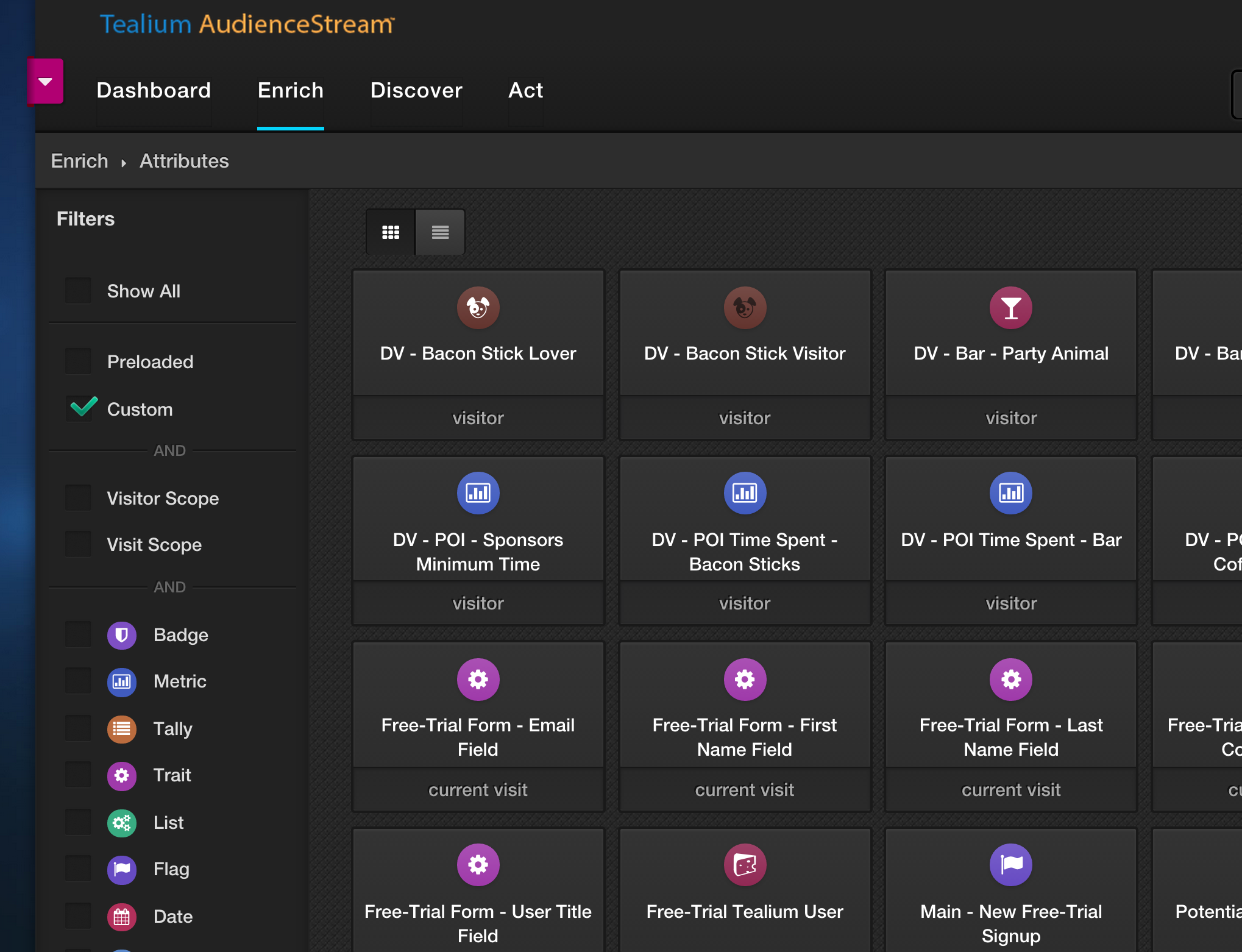The width and height of the screenshot is (1242, 952).
Task: Click the Tally type icon in Filters
Action: tap(122, 729)
